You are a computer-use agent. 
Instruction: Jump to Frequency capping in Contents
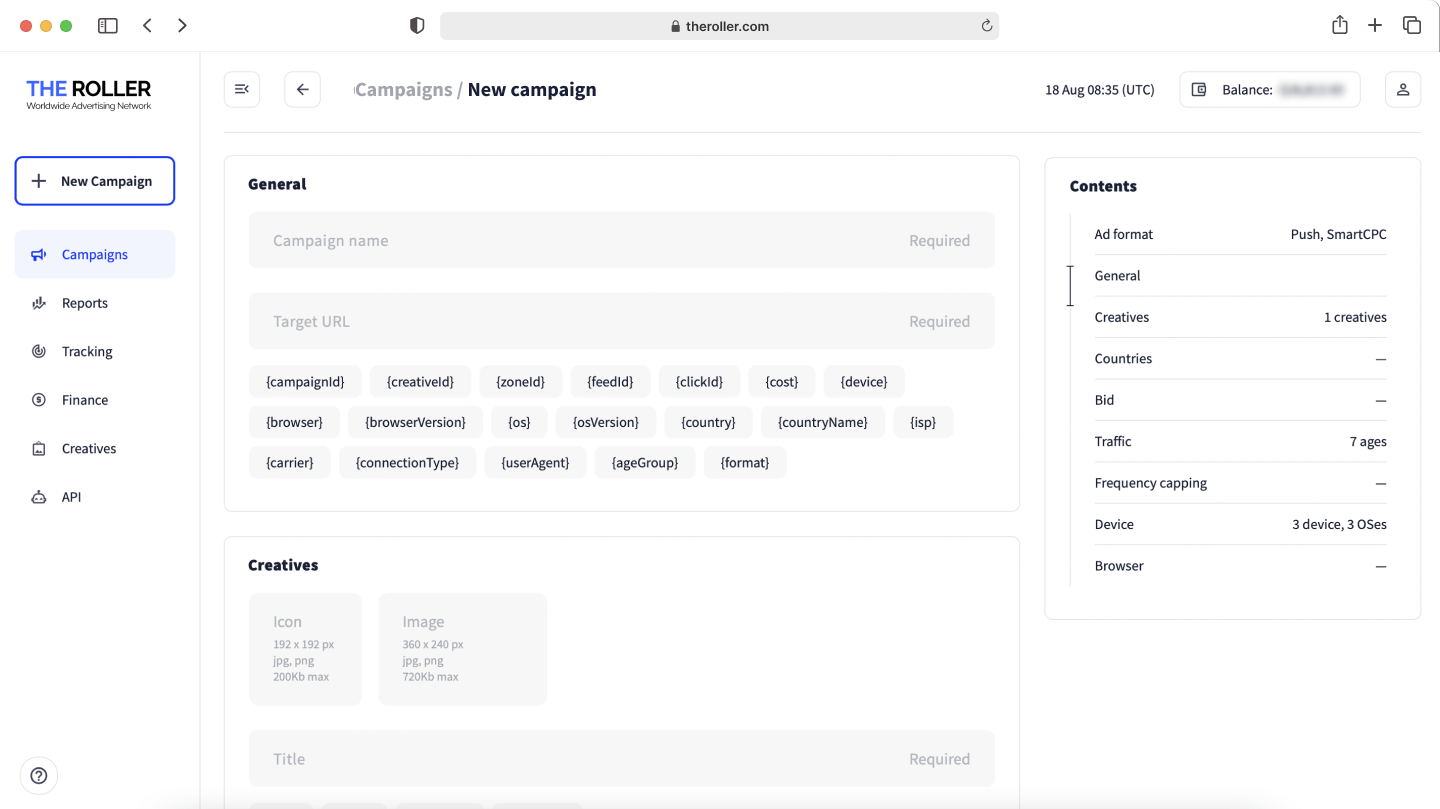point(1150,482)
